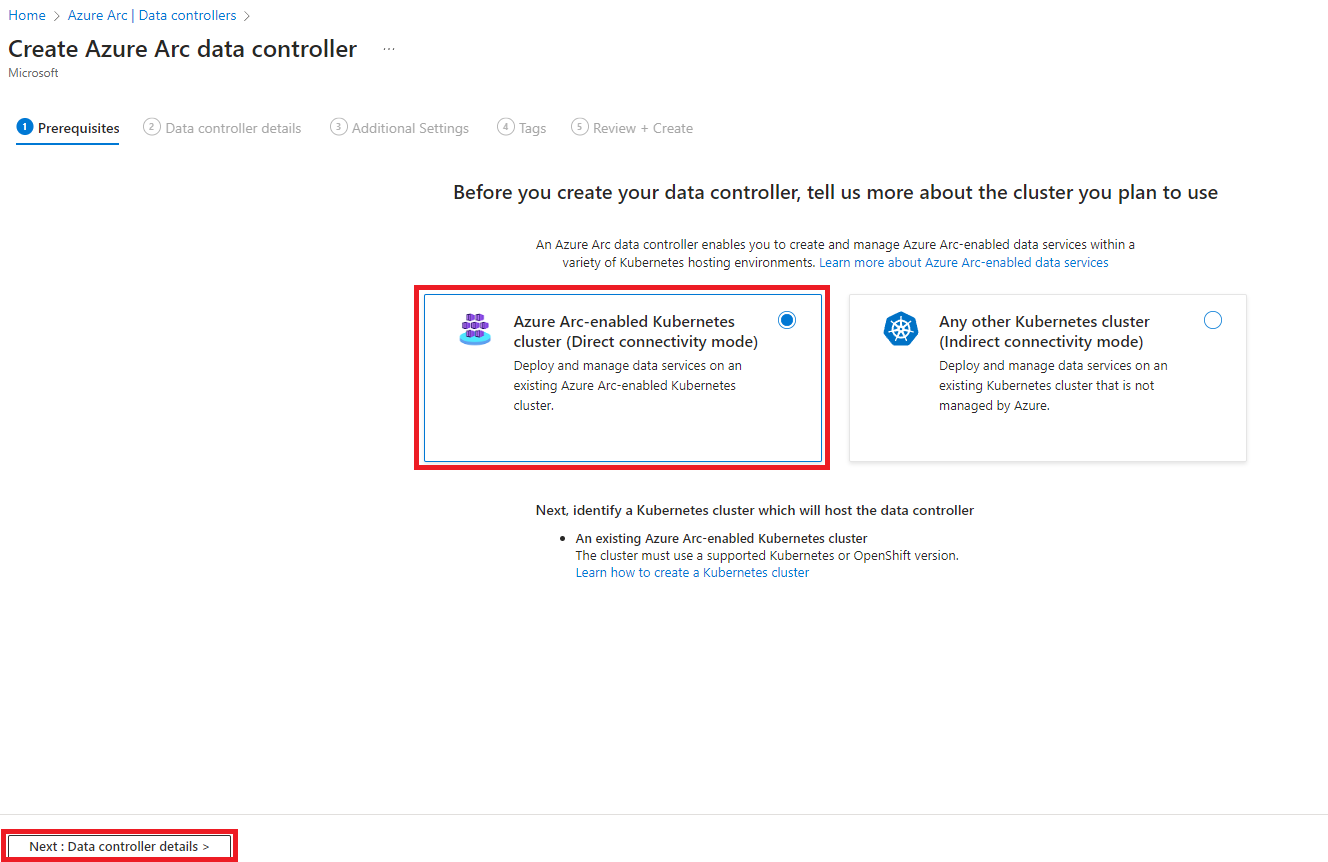The image size is (1328, 862).
Task: Click the step 4 circle on Tags
Action: click(506, 127)
